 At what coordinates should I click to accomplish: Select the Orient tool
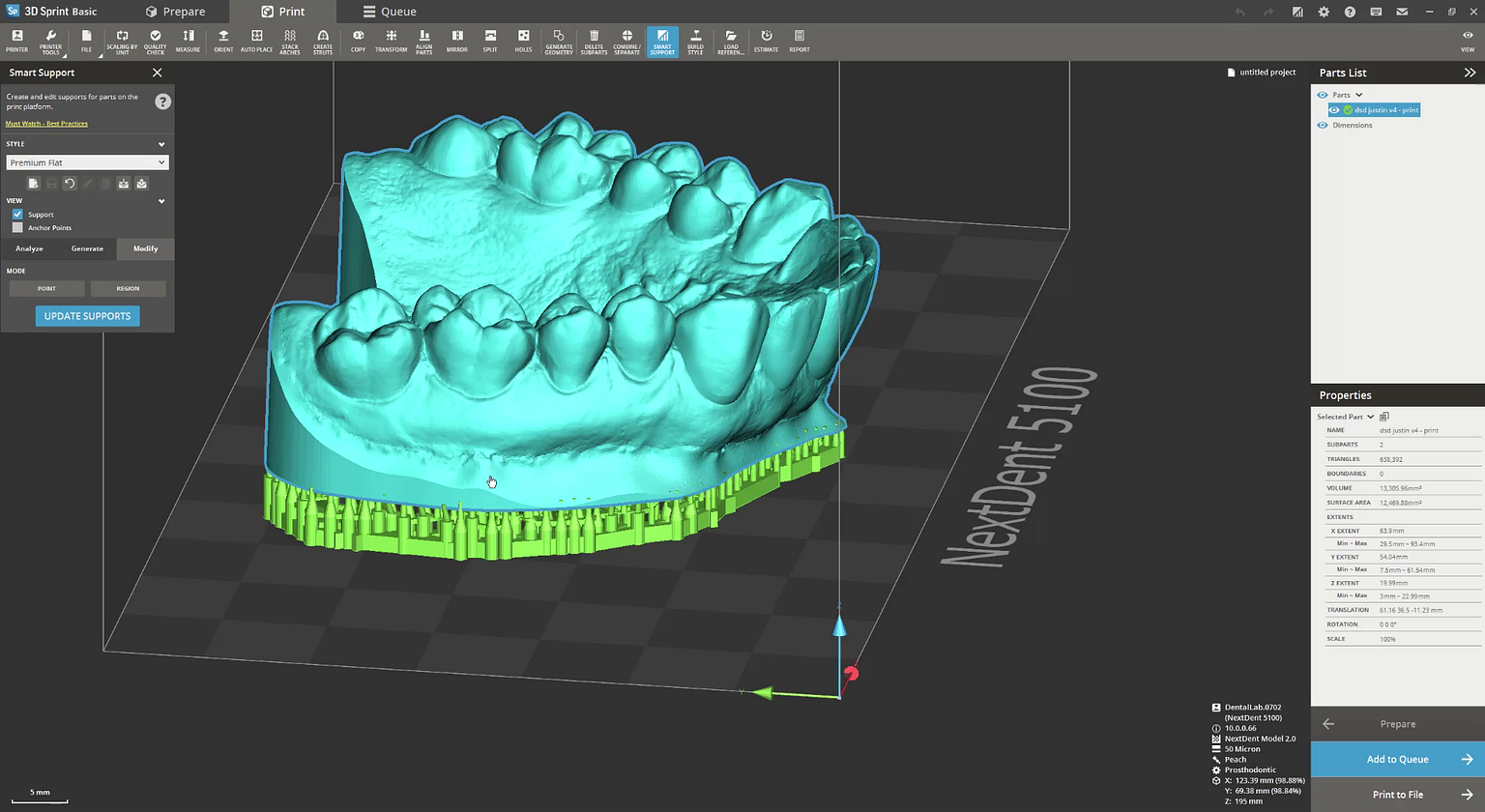tap(223, 41)
